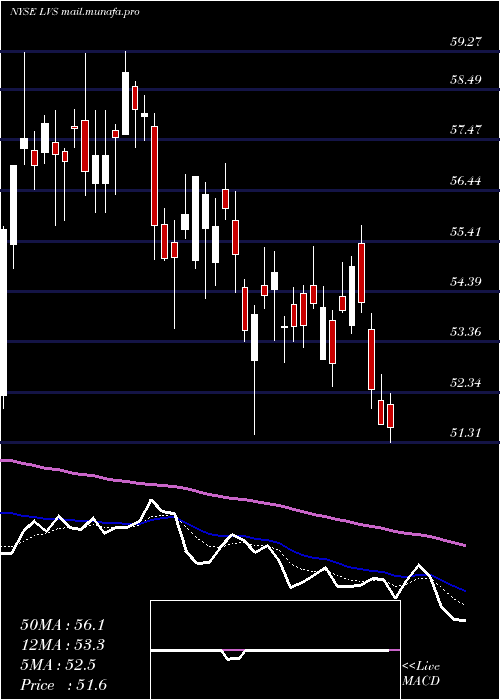Click the 57.47 price axis label

(465, 130)
